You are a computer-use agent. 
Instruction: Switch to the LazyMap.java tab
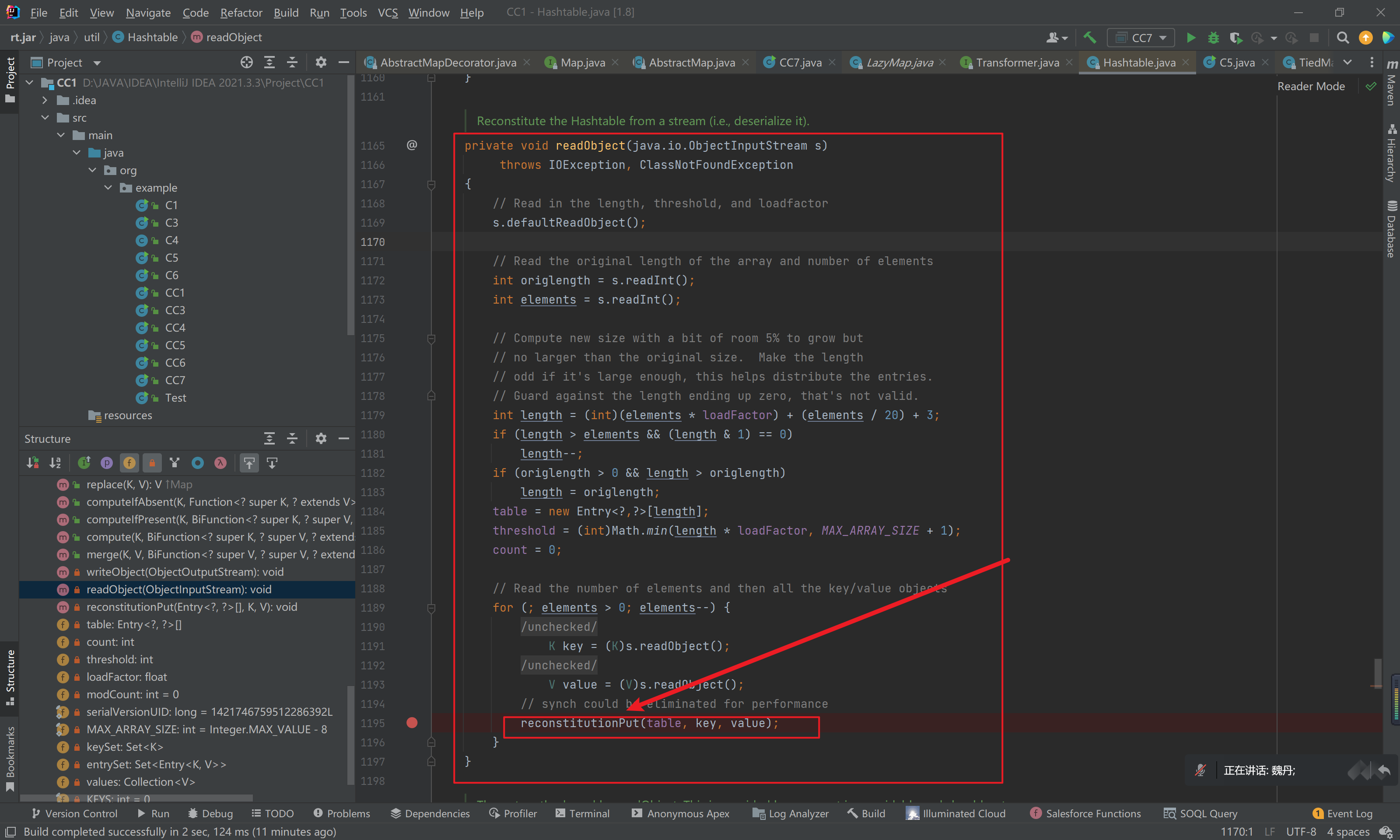[899, 62]
